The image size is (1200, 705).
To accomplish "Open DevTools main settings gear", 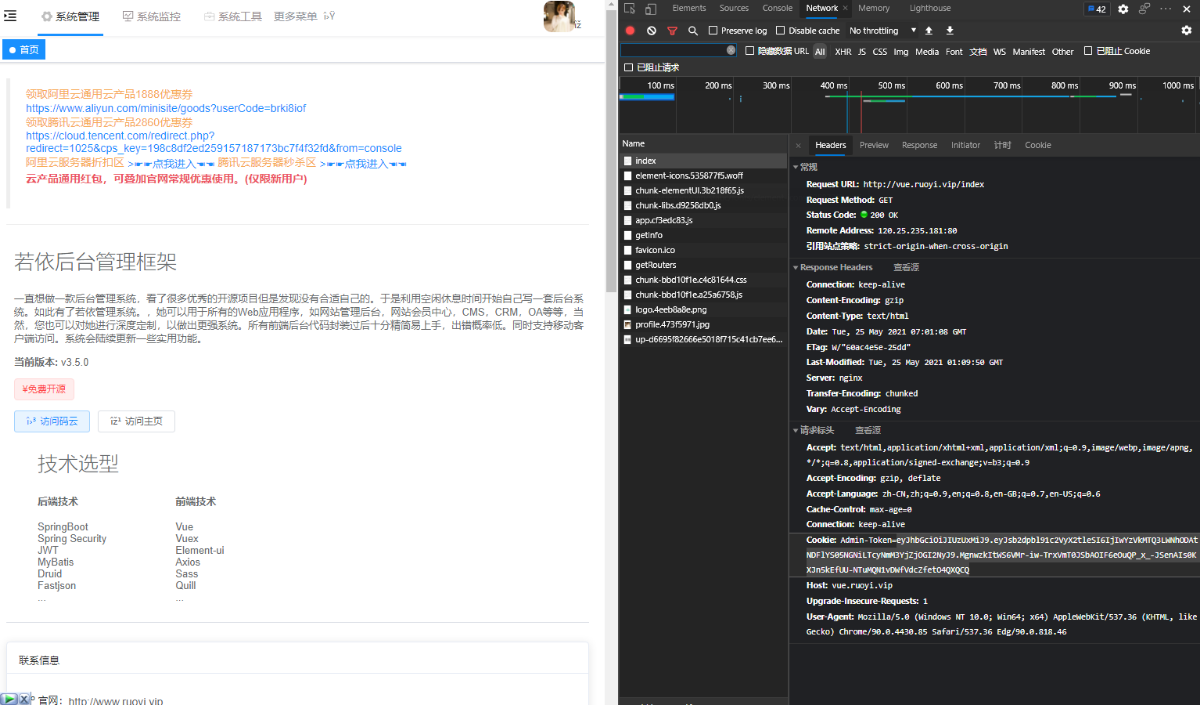I will (x=1123, y=9).
